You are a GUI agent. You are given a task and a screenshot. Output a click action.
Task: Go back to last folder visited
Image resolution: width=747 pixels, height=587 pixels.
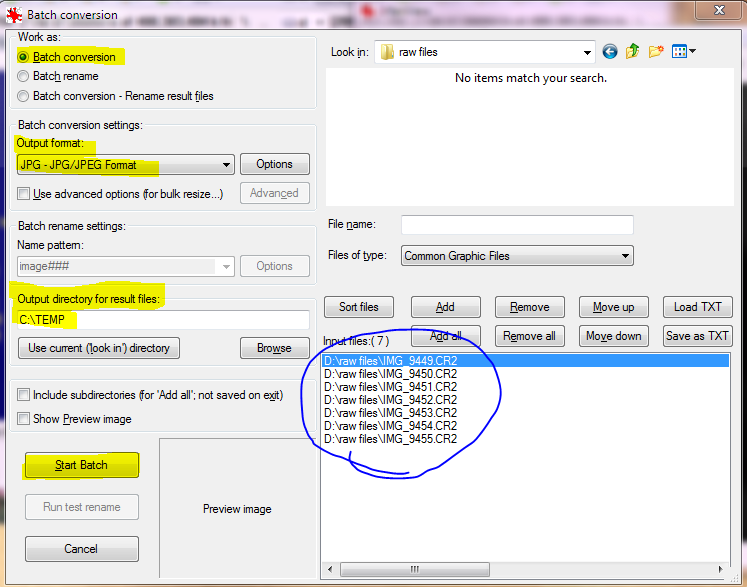tap(610, 51)
